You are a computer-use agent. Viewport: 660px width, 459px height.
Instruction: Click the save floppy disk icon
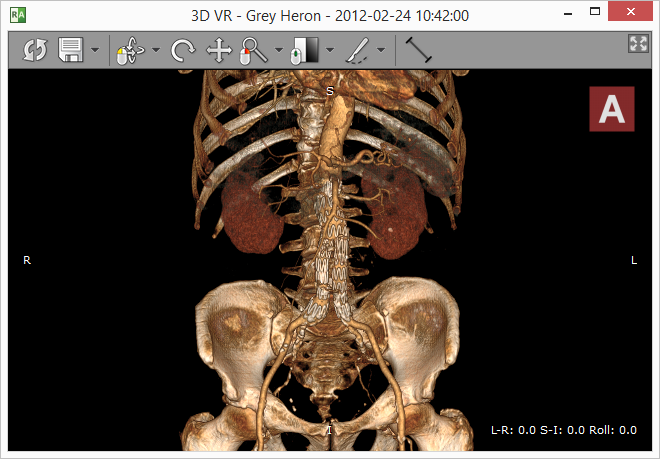(x=71, y=51)
